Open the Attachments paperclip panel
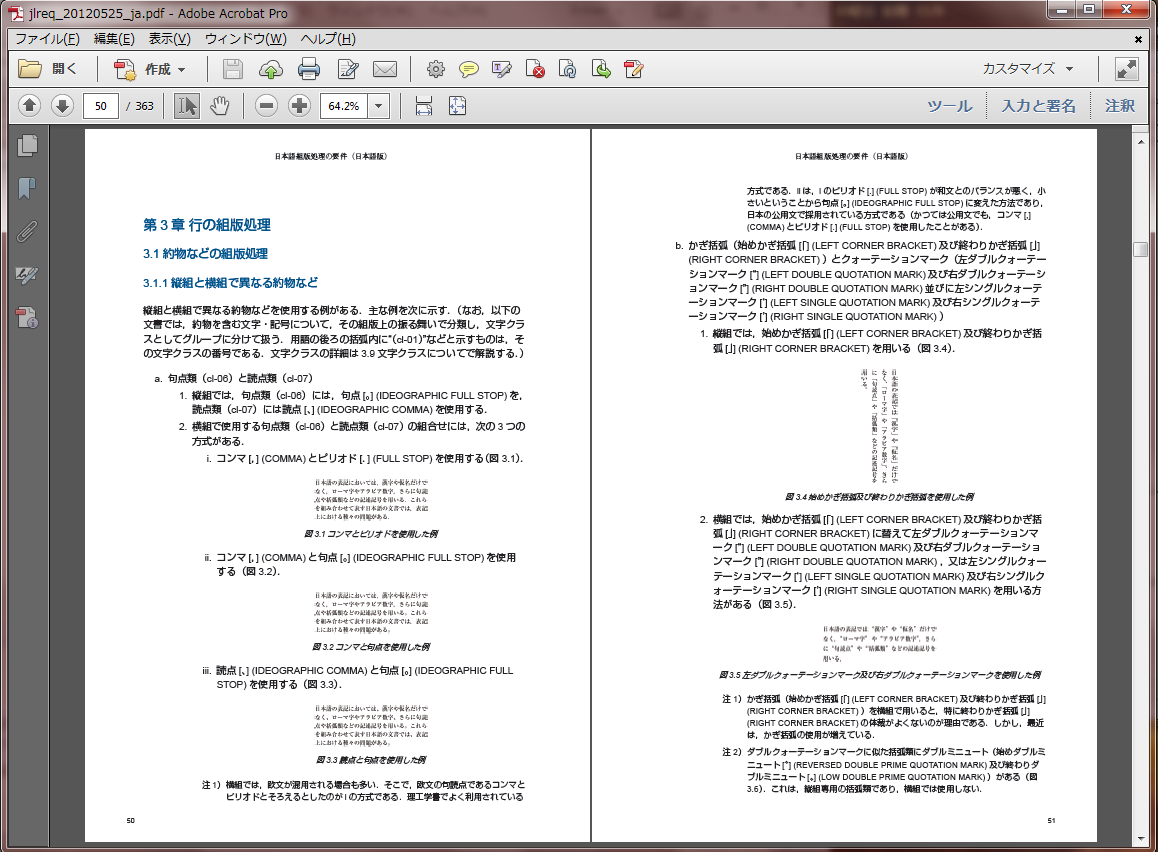Viewport: 1158px width, 852px height. click(x=27, y=231)
